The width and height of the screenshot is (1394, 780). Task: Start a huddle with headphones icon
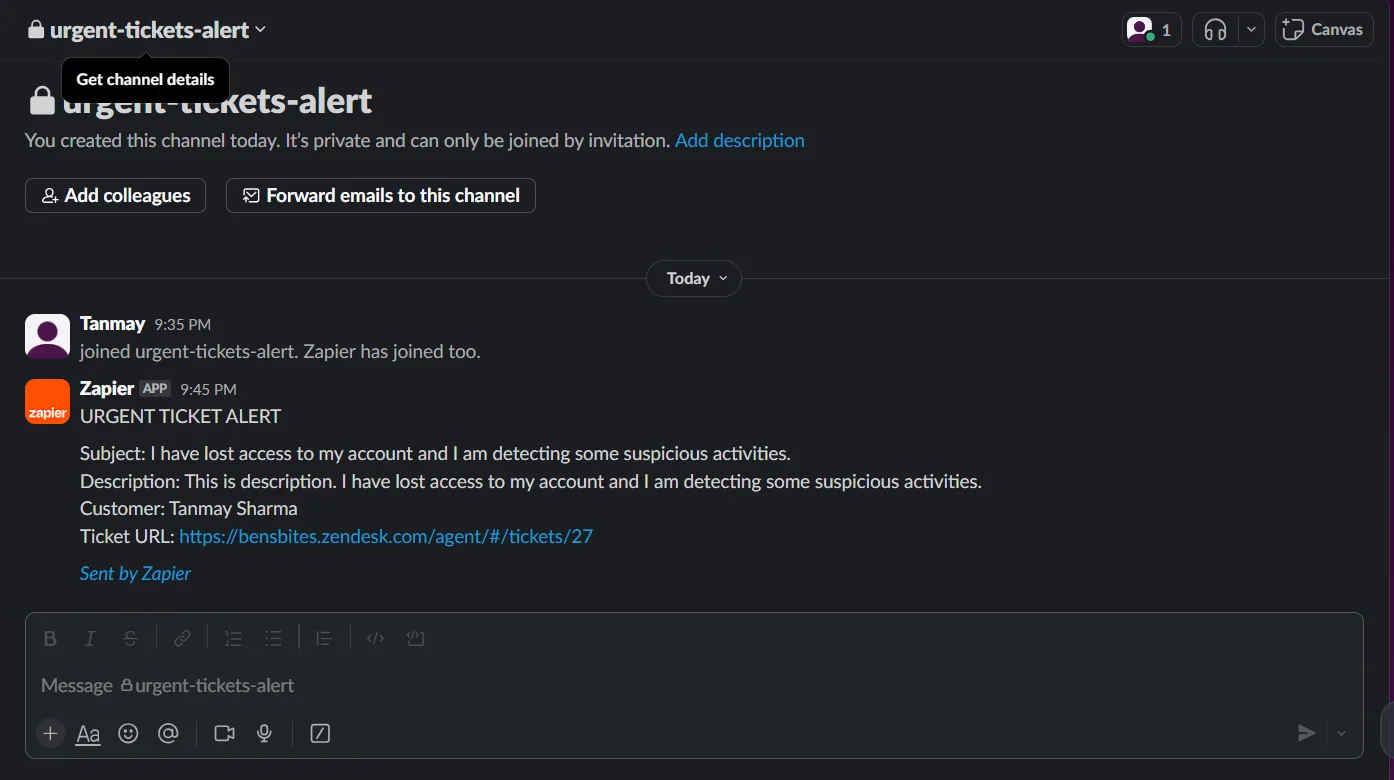click(x=1216, y=30)
